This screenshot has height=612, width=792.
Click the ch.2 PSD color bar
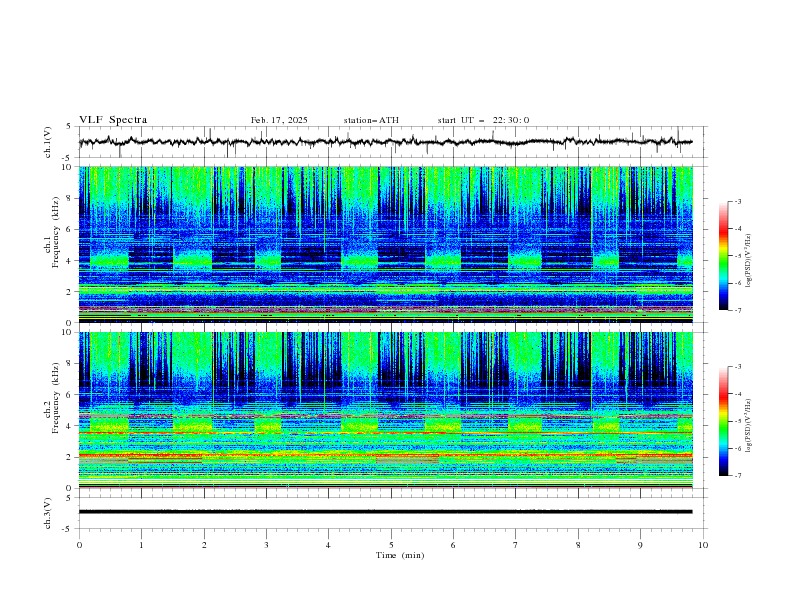click(723, 421)
